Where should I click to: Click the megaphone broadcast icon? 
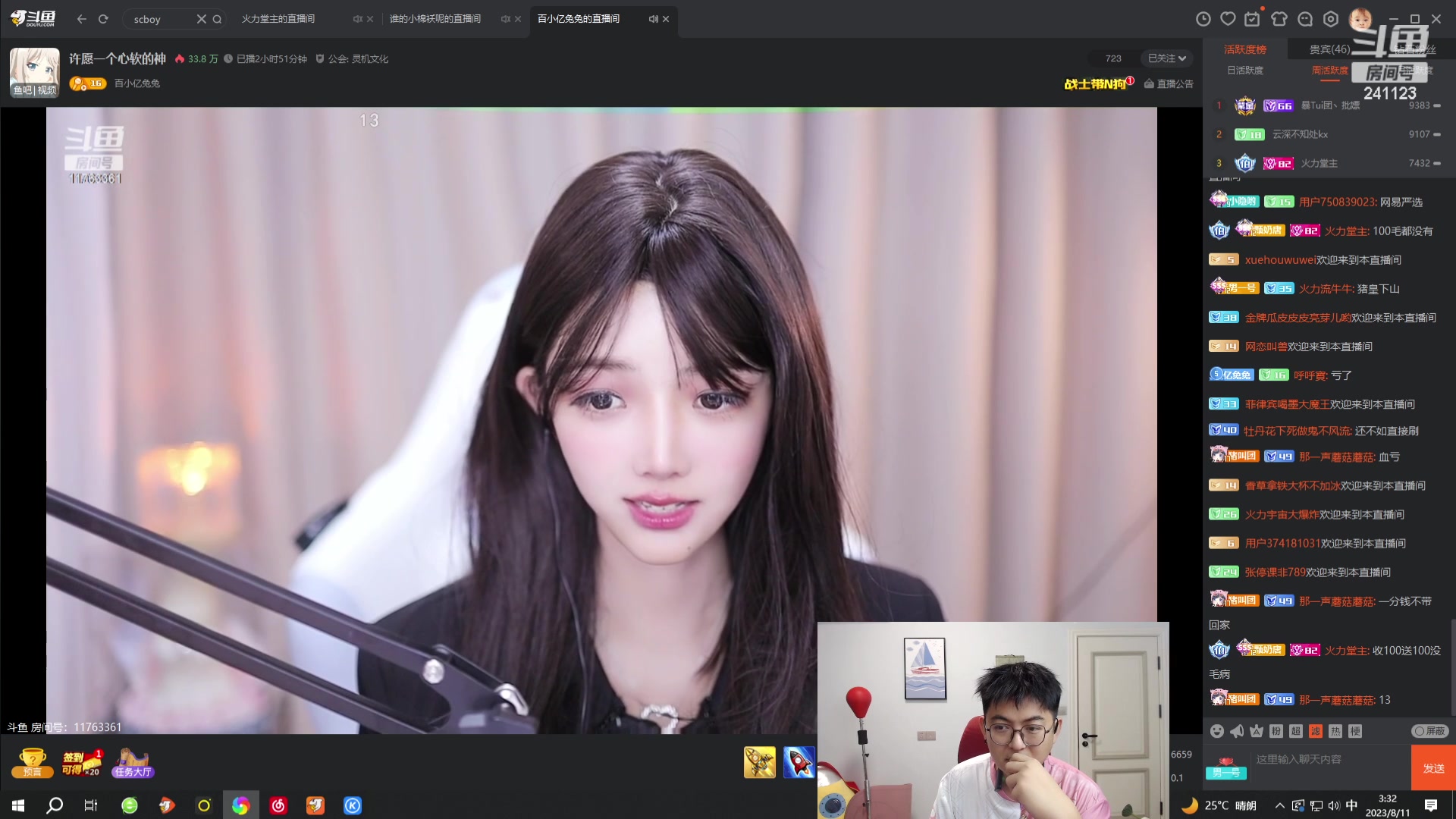[1237, 731]
